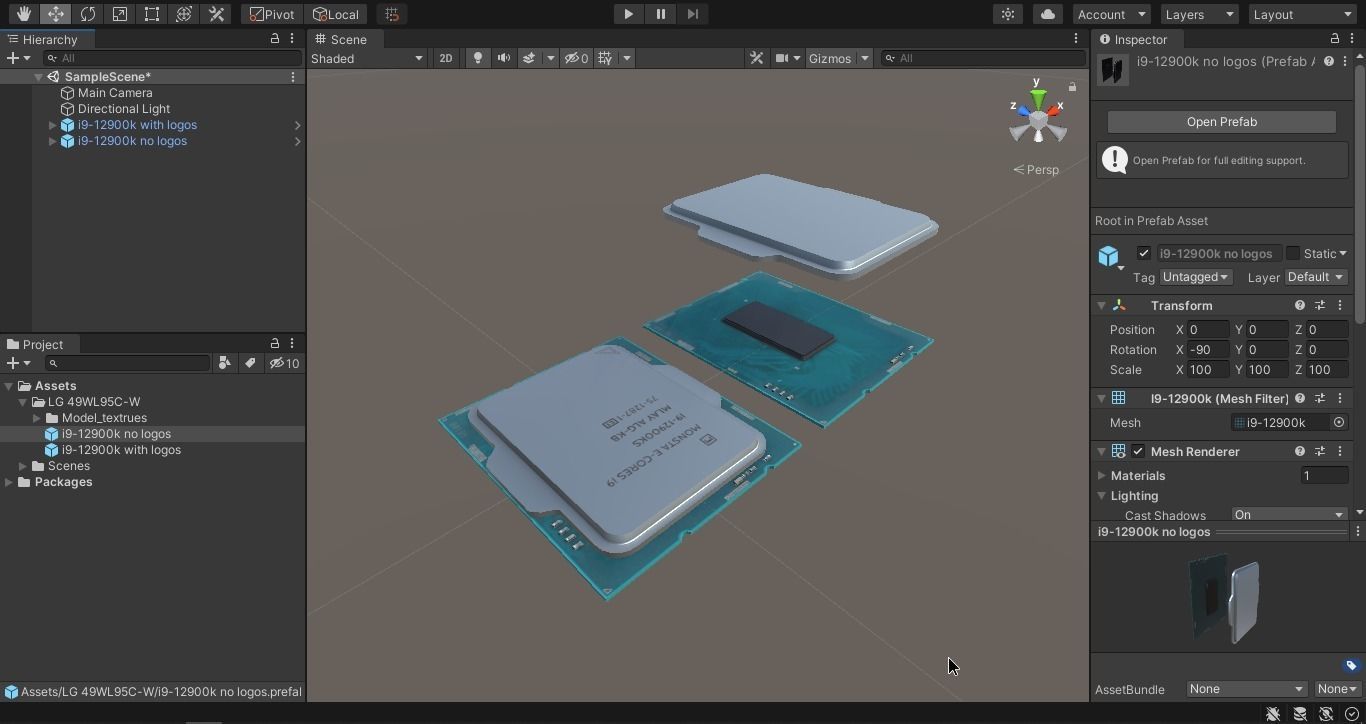Open Collab services sun icon
The width and height of the screenshot is (1366, 724).
pos(1008,14)
